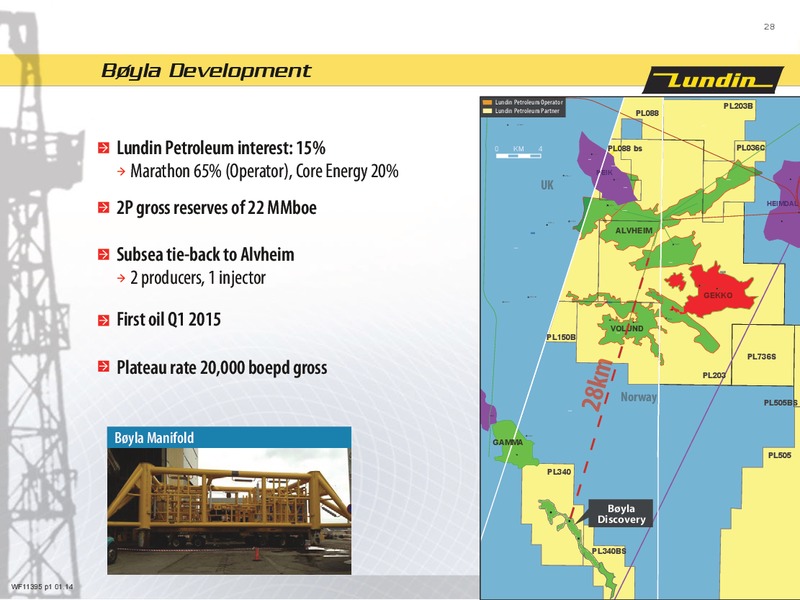Click the Lundin logo

(x=713, y=80)
